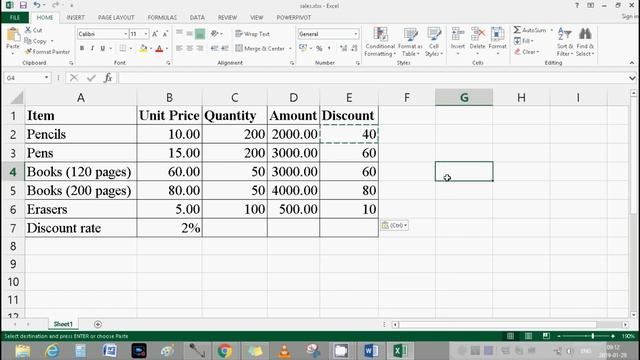This screenshot has width=640, height=360.
Task: Switch to the INSERT tab
Action: (76, 18)
